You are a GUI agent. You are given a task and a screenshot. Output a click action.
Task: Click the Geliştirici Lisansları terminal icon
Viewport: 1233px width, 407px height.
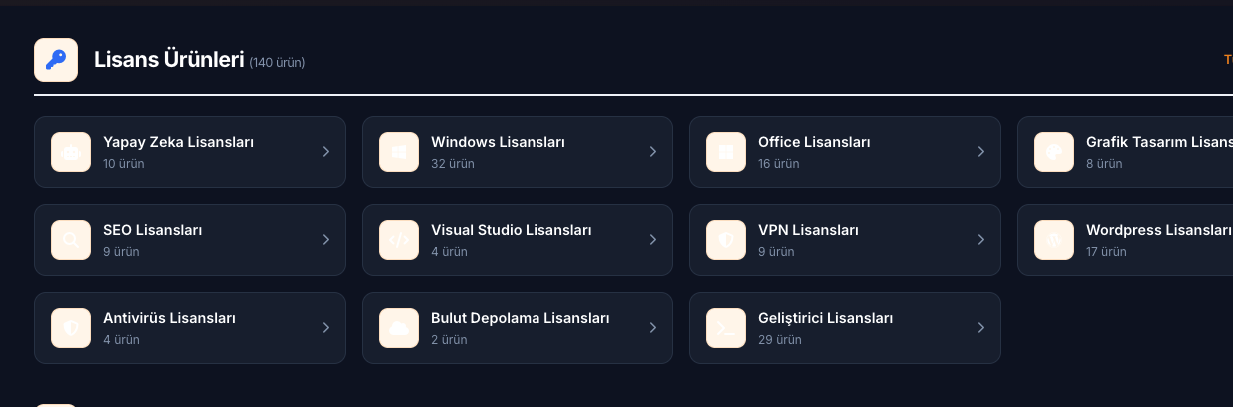coord(726,328)
